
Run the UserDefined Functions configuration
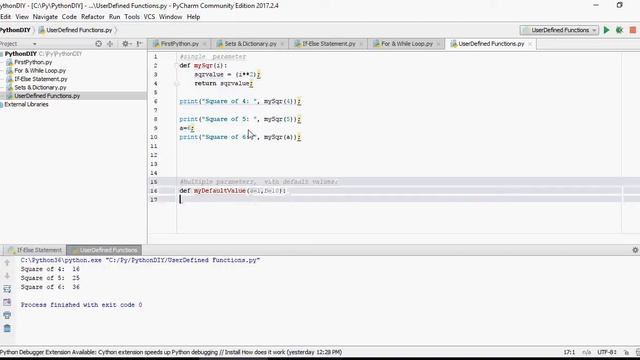coord(607,30)
